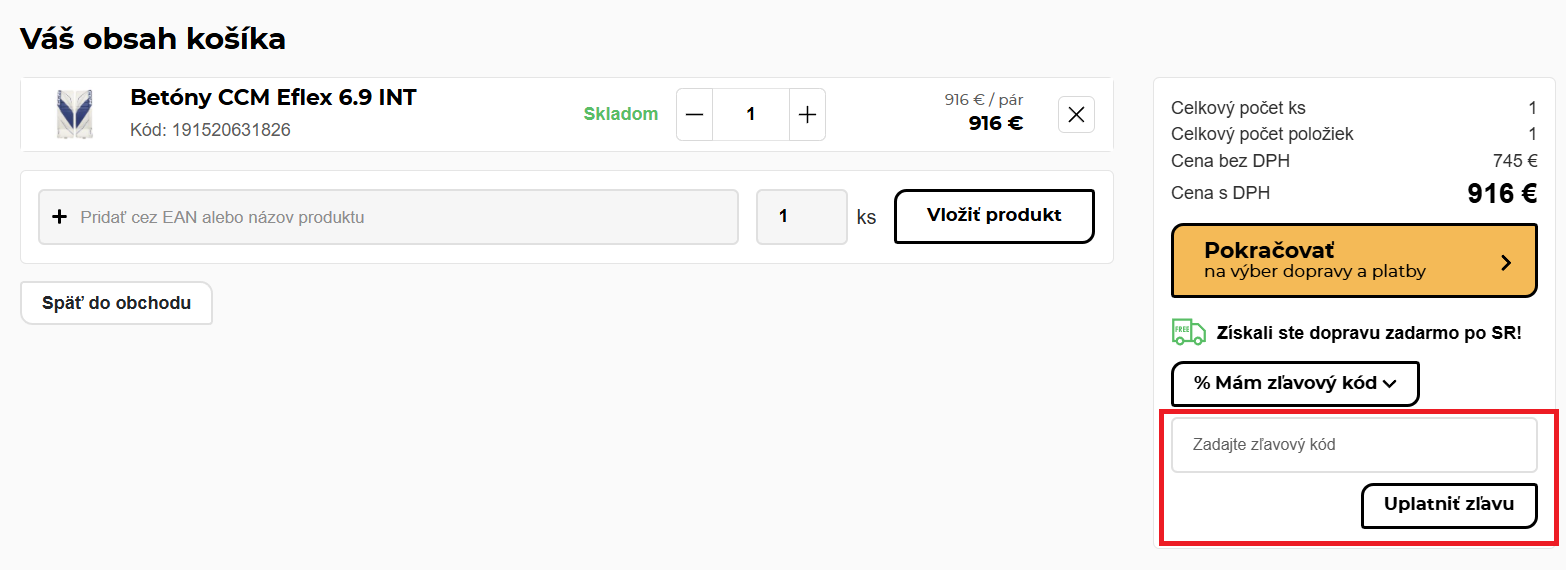Open the Betóny CCM Eflex product thumbnail
The width and height of the screenshot is (1566, 570).
pyautogui.click(x=74, y=114)
